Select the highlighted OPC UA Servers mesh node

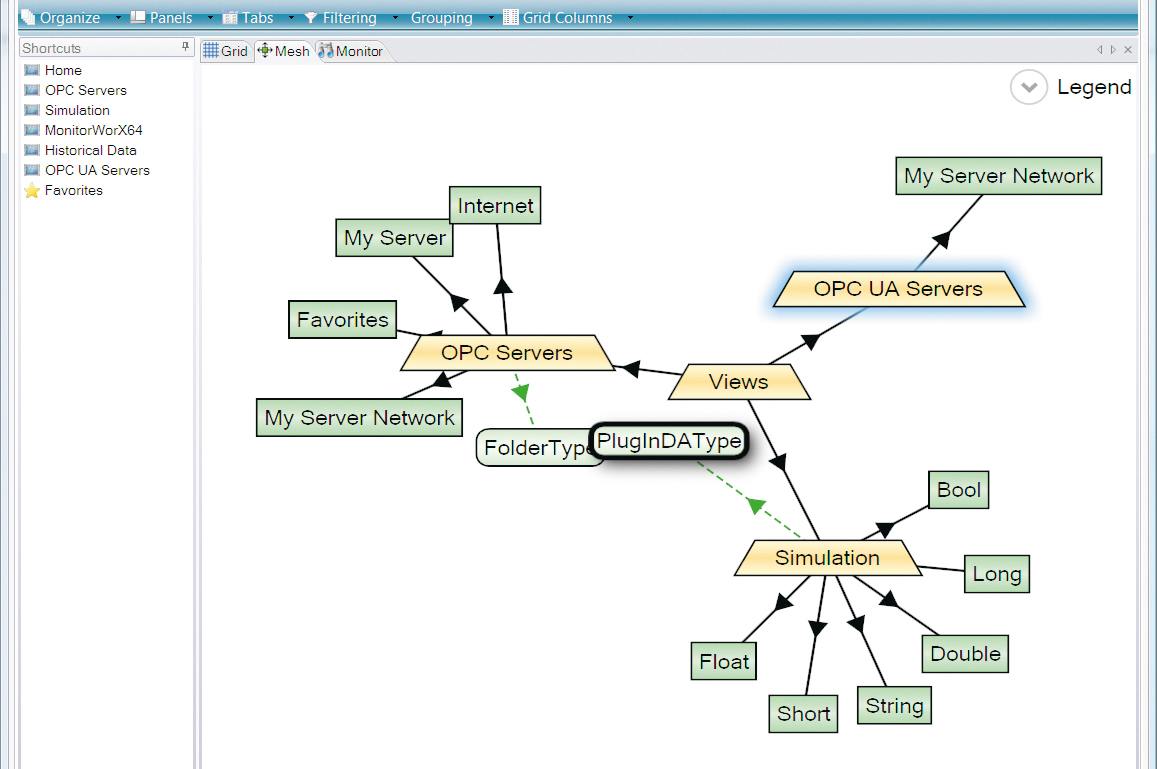point(899,289)
